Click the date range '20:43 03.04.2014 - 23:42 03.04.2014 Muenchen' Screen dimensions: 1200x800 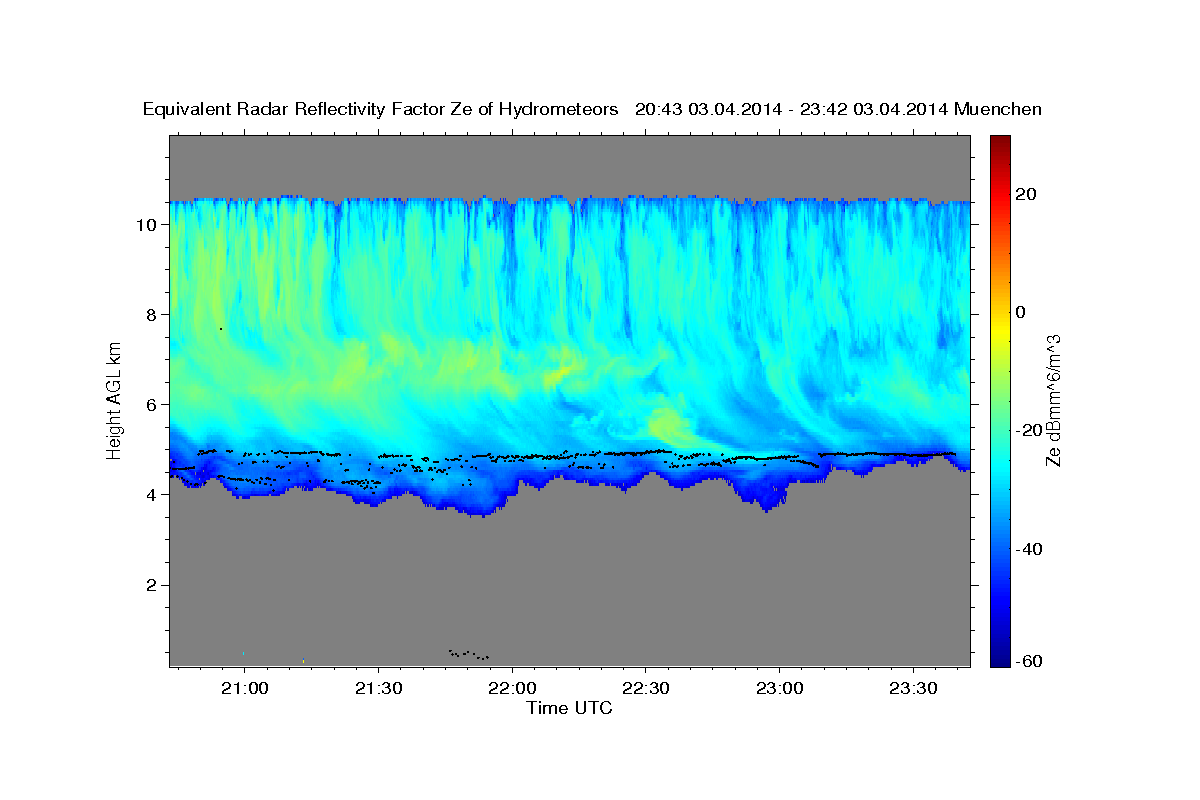pyautogui.click(x=839, y=110)
